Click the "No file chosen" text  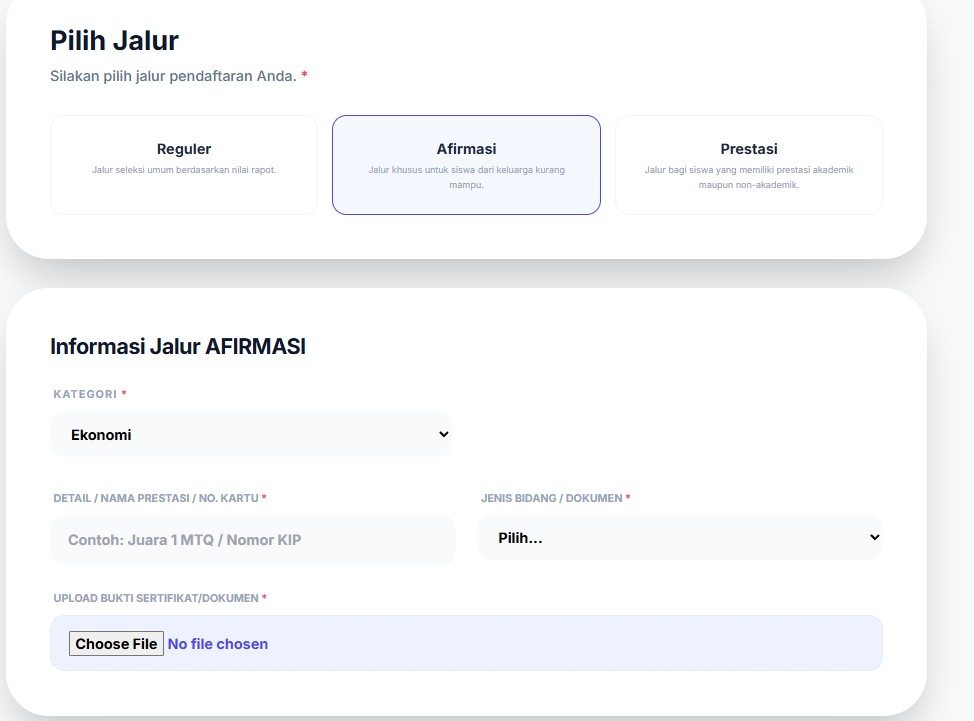click(218, 644)
